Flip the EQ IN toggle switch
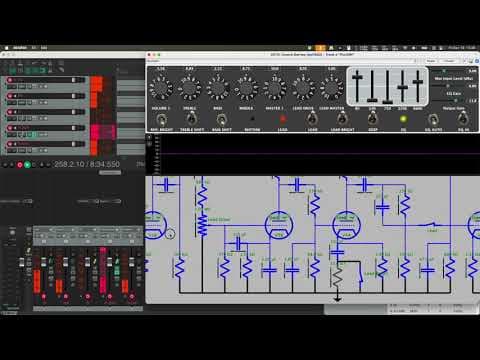This screenshot has height=360, width=480. [463, 118]
